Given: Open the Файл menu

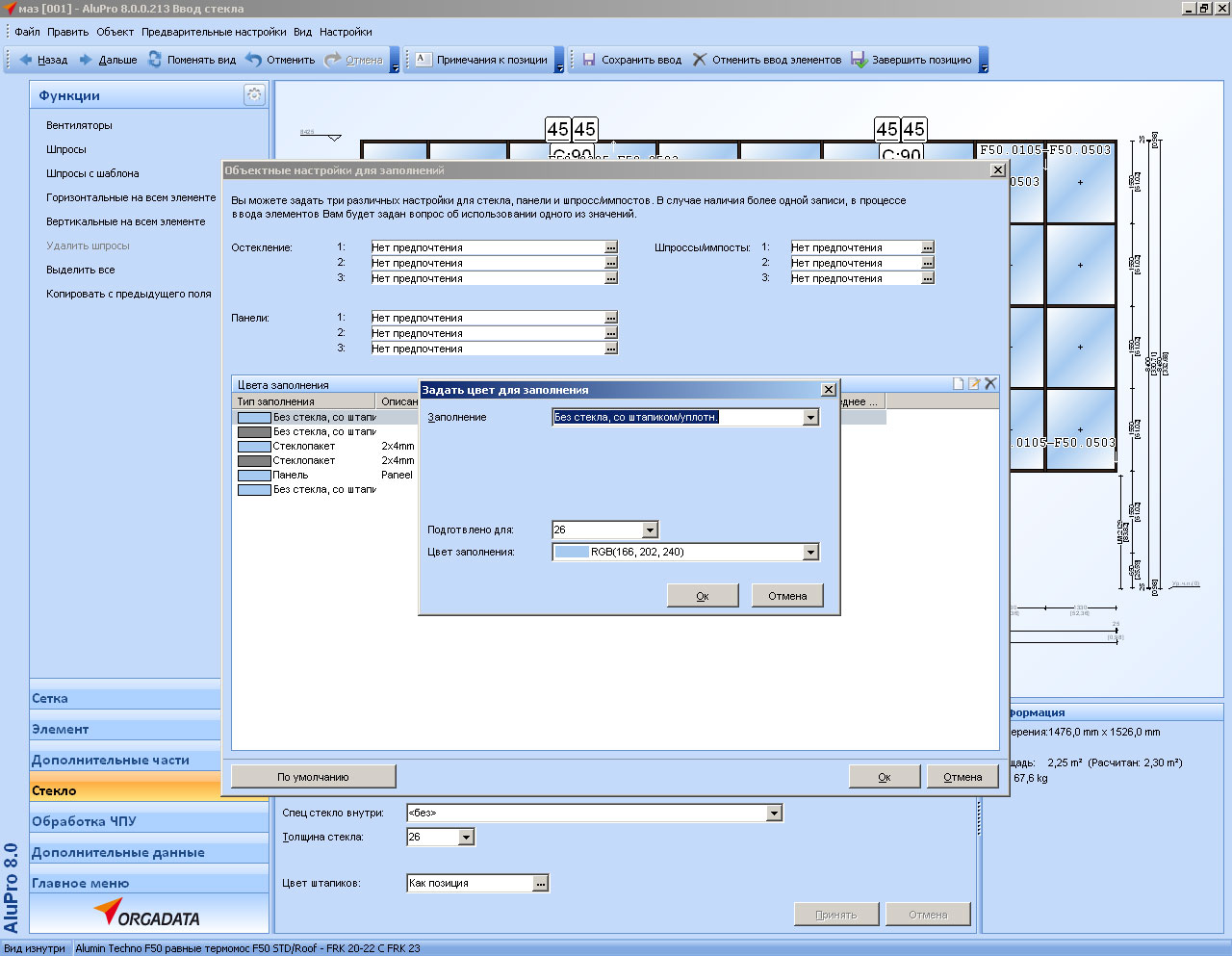Looking at the screenshot, I should (27, 32).
